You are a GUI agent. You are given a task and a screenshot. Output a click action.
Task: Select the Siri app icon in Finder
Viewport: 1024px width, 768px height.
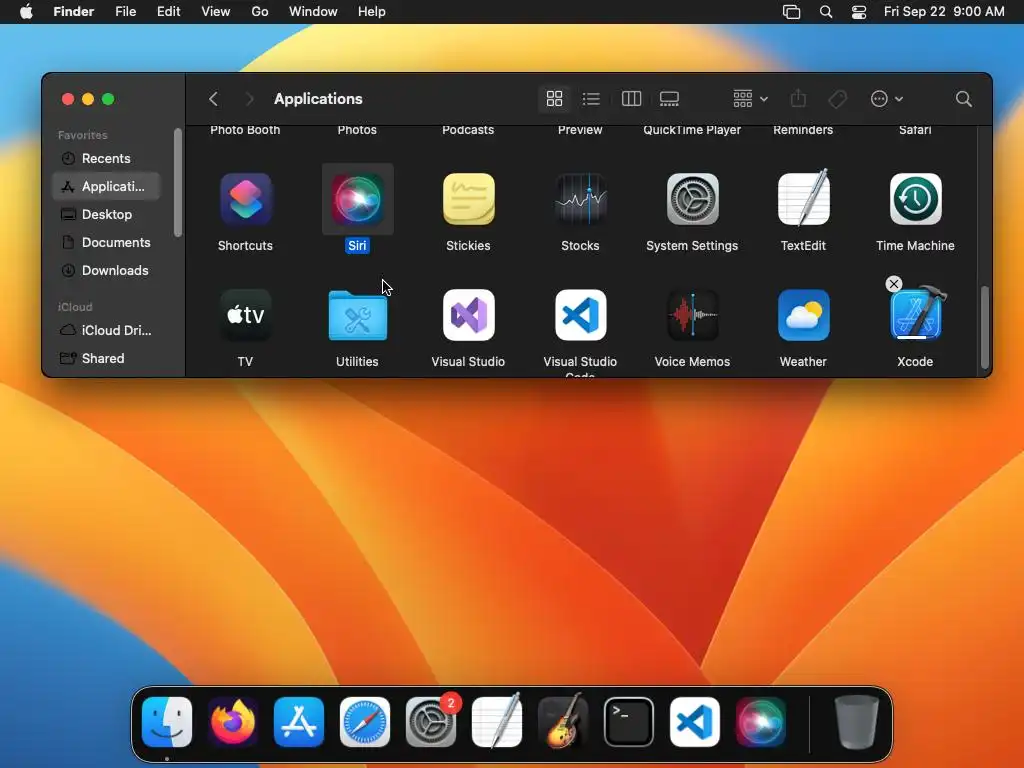[x=357, y=199]
